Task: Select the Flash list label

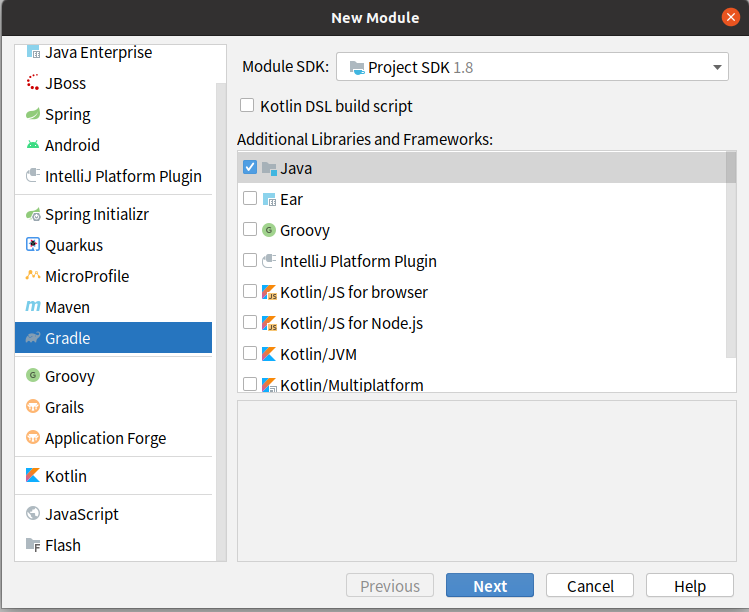Action: click(x=63, y=545)
